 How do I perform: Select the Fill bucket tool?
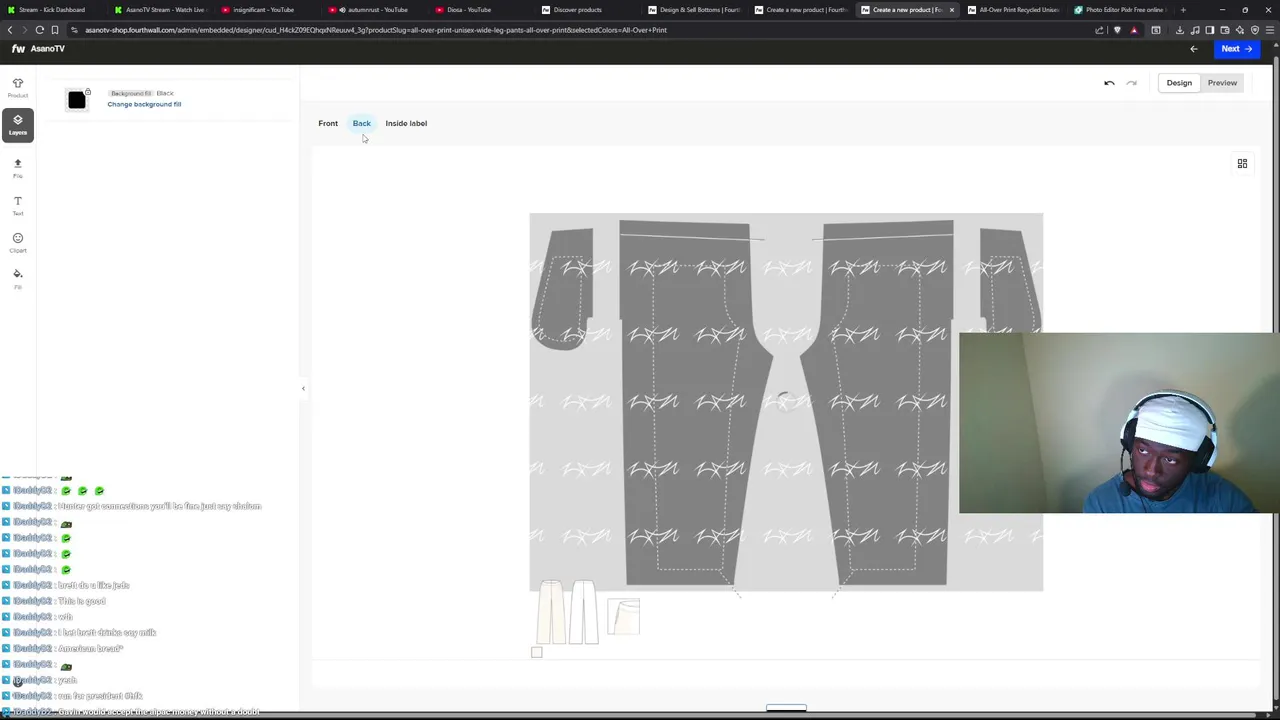point(17,279)
